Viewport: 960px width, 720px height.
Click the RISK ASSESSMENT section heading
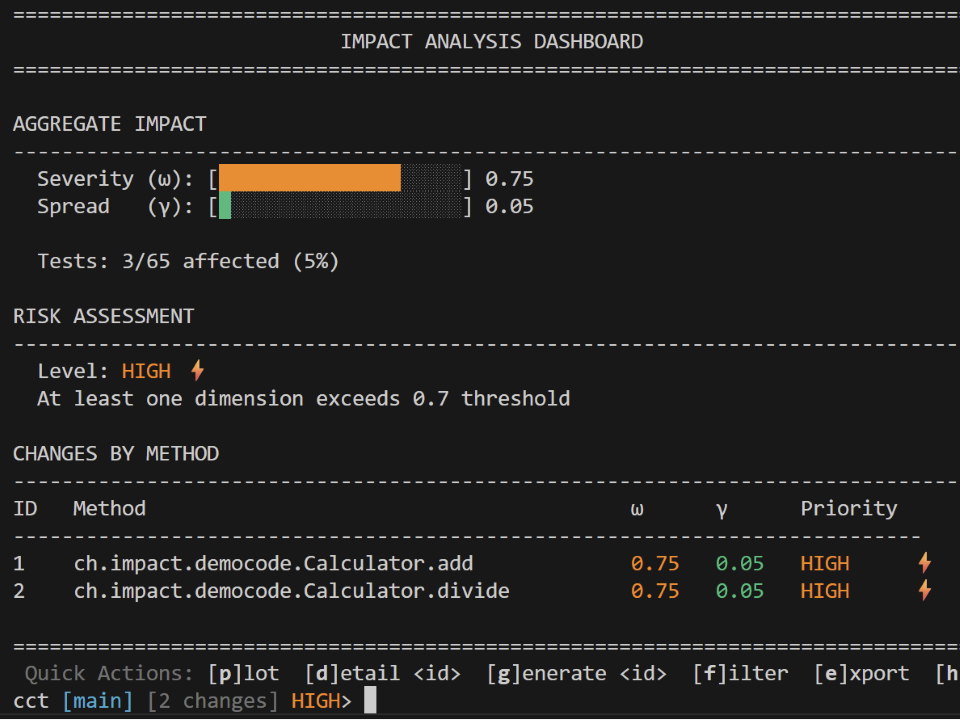tap(103, 316)
